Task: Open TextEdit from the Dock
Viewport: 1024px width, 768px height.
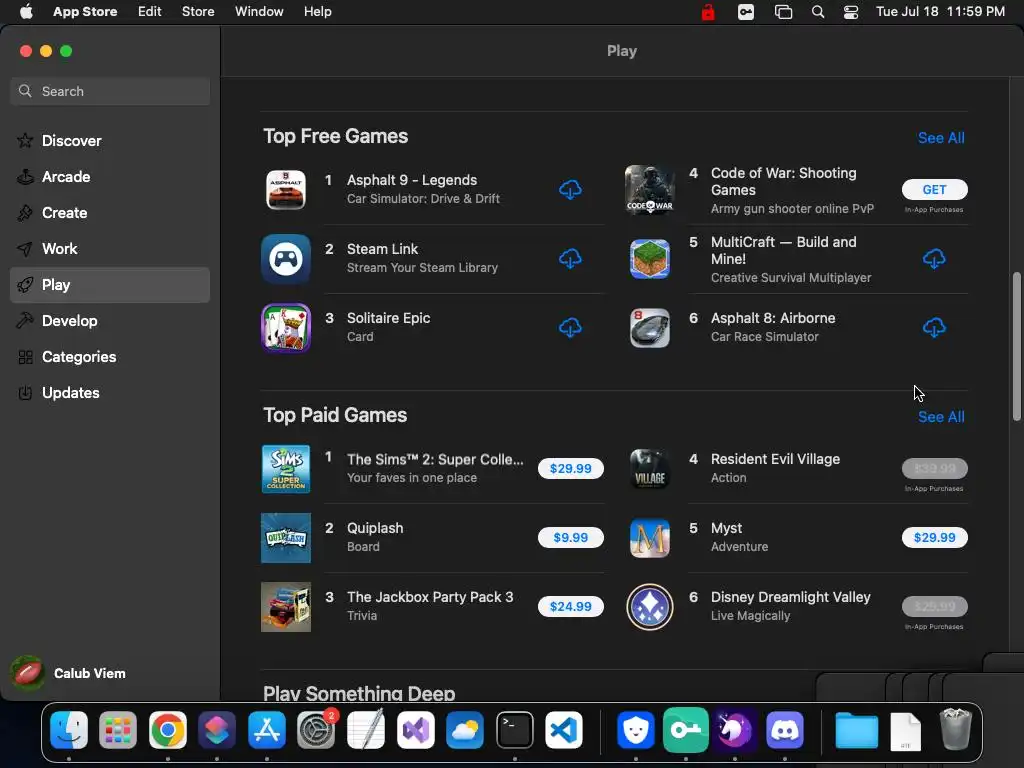Action: click(x=366, y=730)
